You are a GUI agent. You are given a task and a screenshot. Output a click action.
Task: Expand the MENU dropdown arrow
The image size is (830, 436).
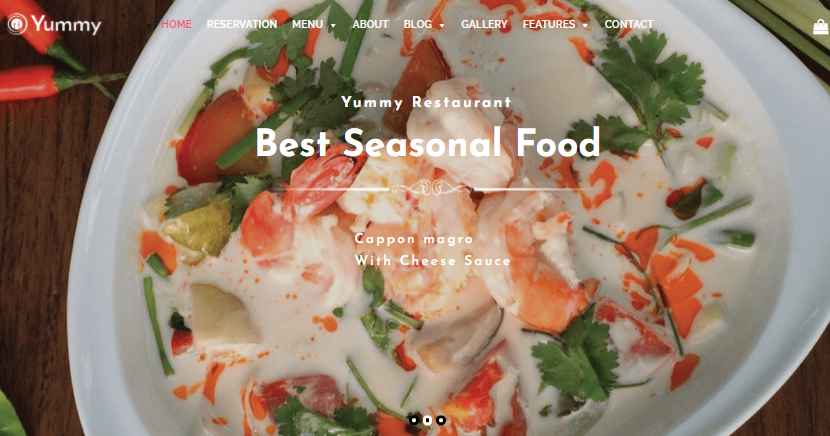pyautogui.click(x=333, y=25)
